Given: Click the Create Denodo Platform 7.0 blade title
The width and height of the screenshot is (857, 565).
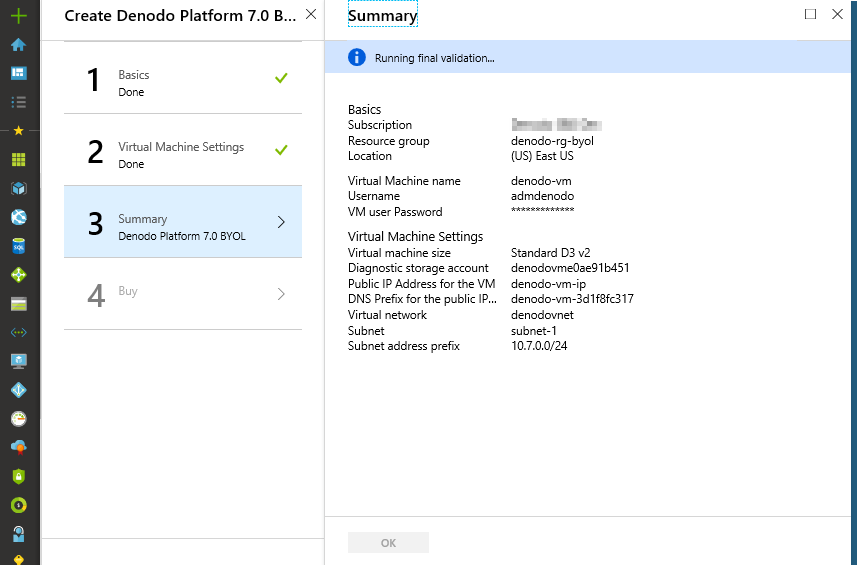Looking at the screenshot, I should click(180, 15).
